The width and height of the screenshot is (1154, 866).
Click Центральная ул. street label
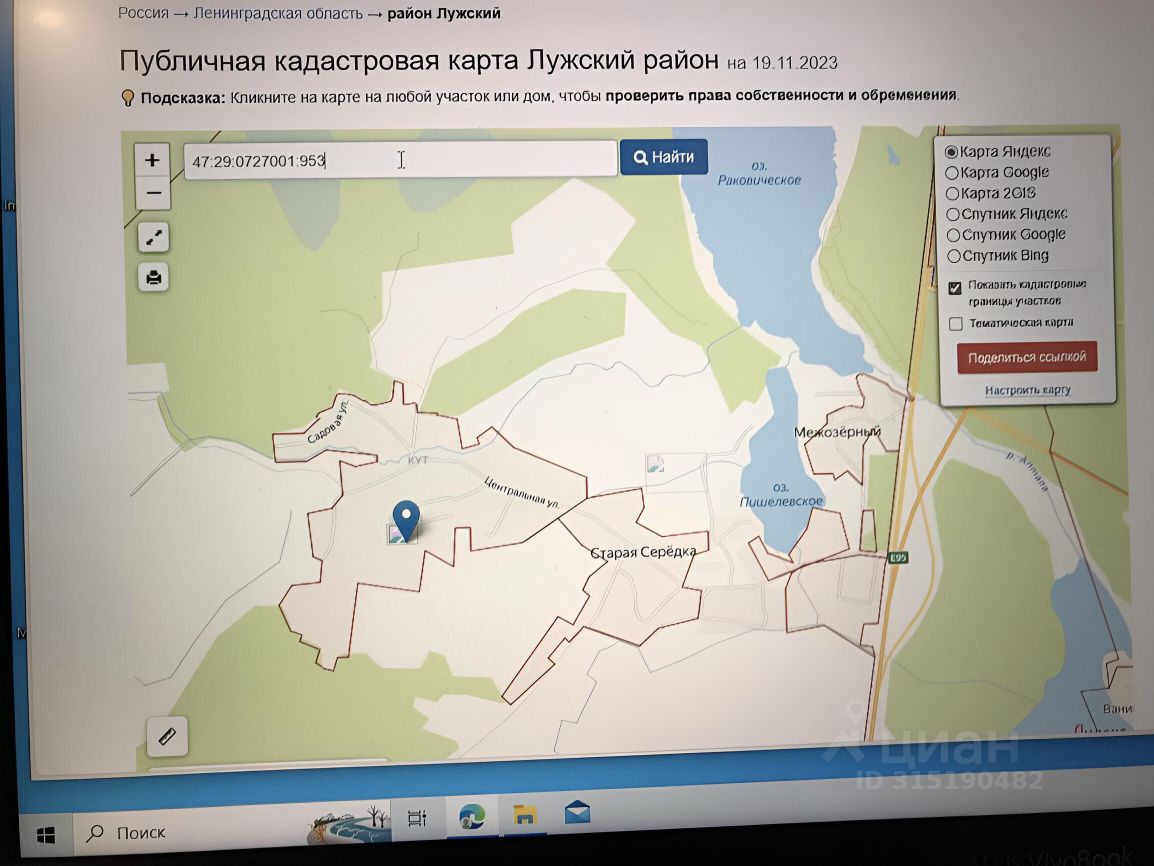click(522, 492)
